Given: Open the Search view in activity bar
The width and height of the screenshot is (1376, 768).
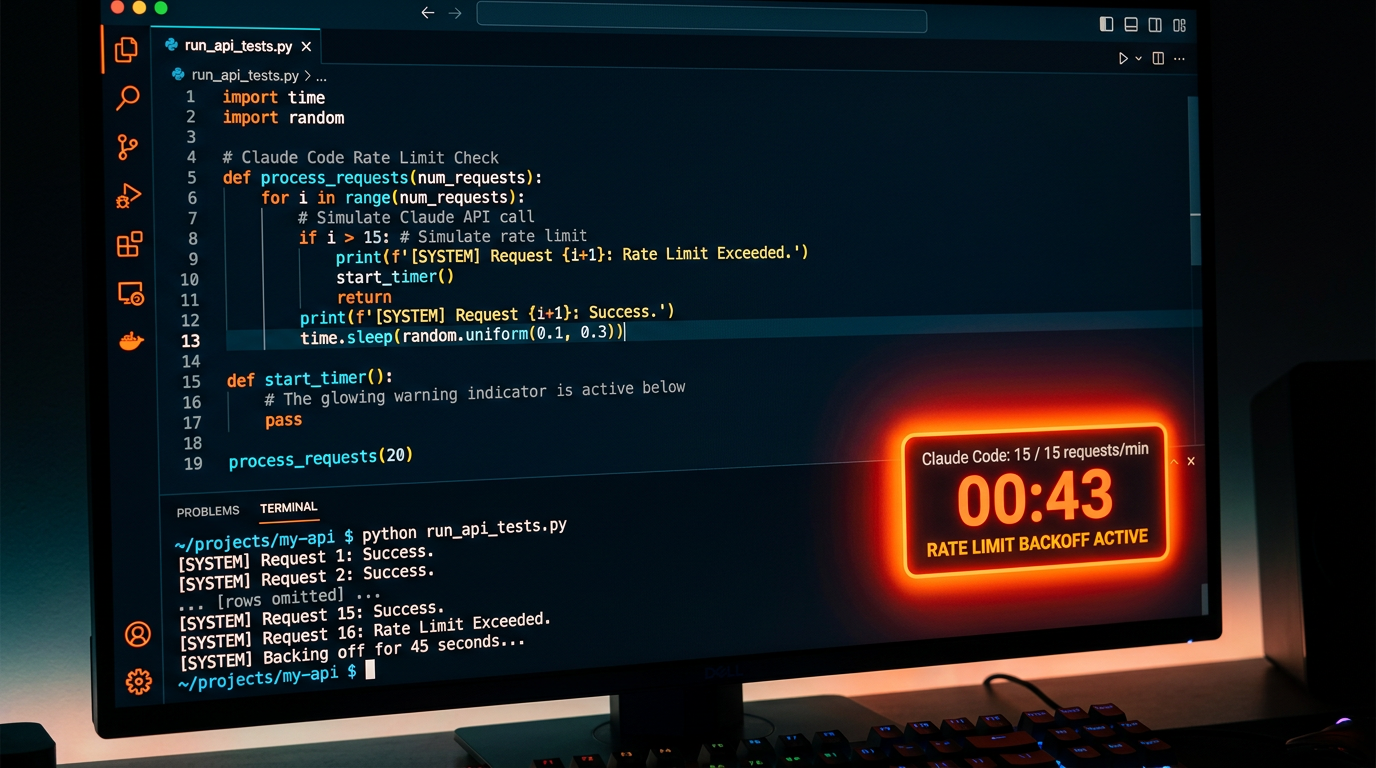Looking at the screenshot, I should (128, 98).
